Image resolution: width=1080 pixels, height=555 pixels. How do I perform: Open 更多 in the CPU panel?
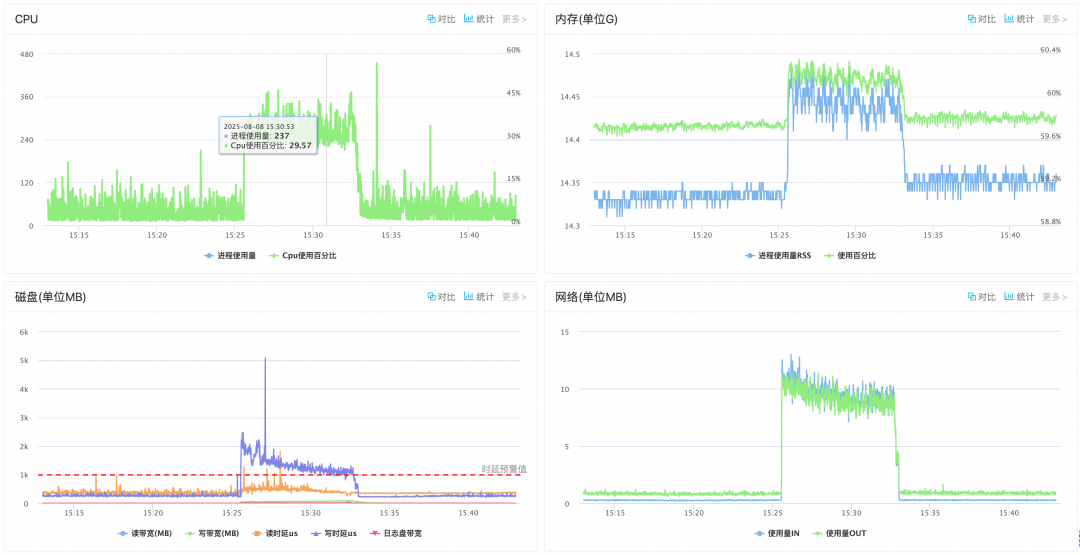tap(514, 19)
